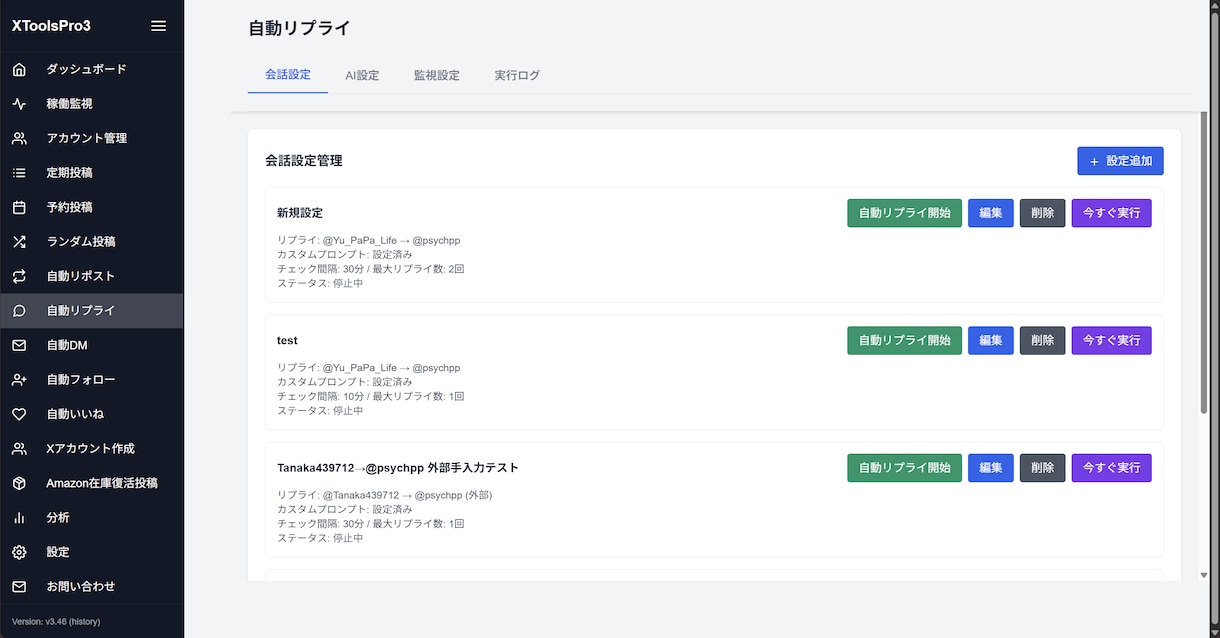Image resolution: width=1220 pixels, height=638 pixels.
Task: Click the home icon beside ダッシュボード
Action: (x=19, y=69)
